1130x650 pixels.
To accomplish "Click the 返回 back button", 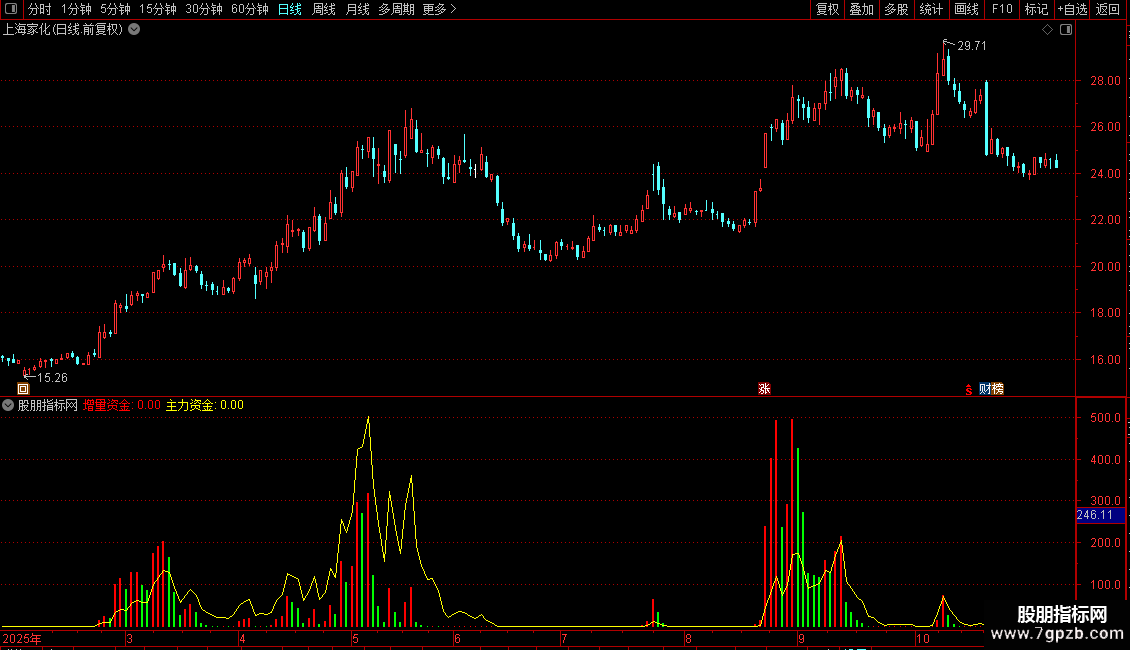I will [x=1108, y=9].
